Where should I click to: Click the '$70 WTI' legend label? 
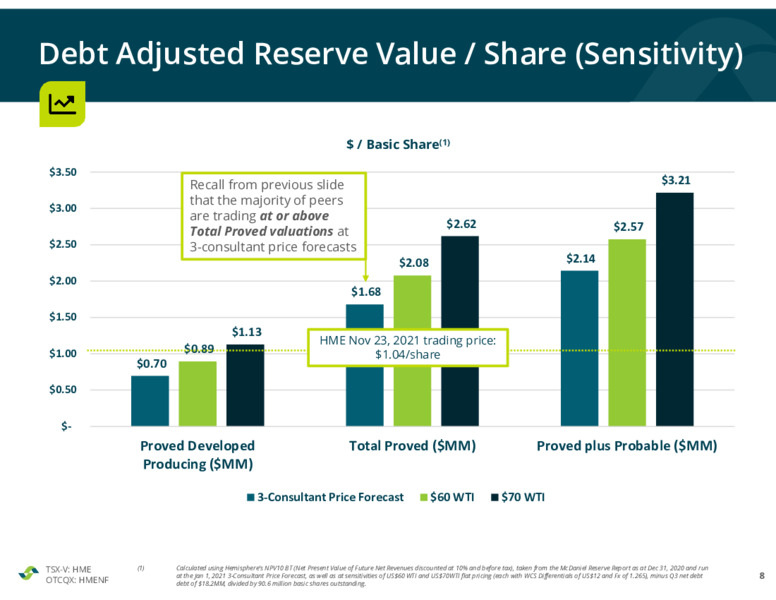click(x=523, y=497)
